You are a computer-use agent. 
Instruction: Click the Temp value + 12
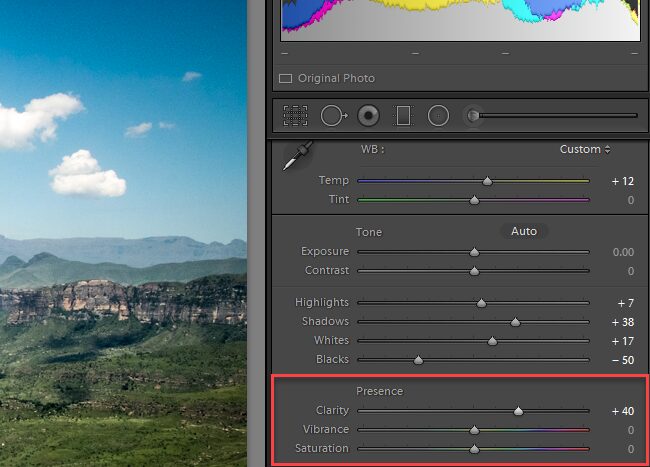[x=623, y=181]
